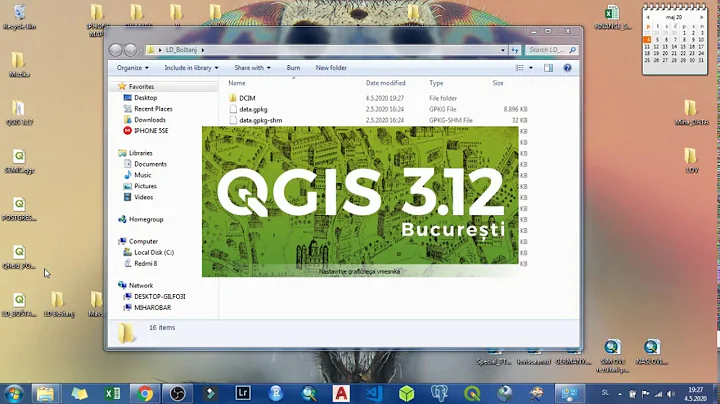Viewport: 720px width, 404px height.
Task: Select Homegroup in the navigation pane
Action: (146, 219)
